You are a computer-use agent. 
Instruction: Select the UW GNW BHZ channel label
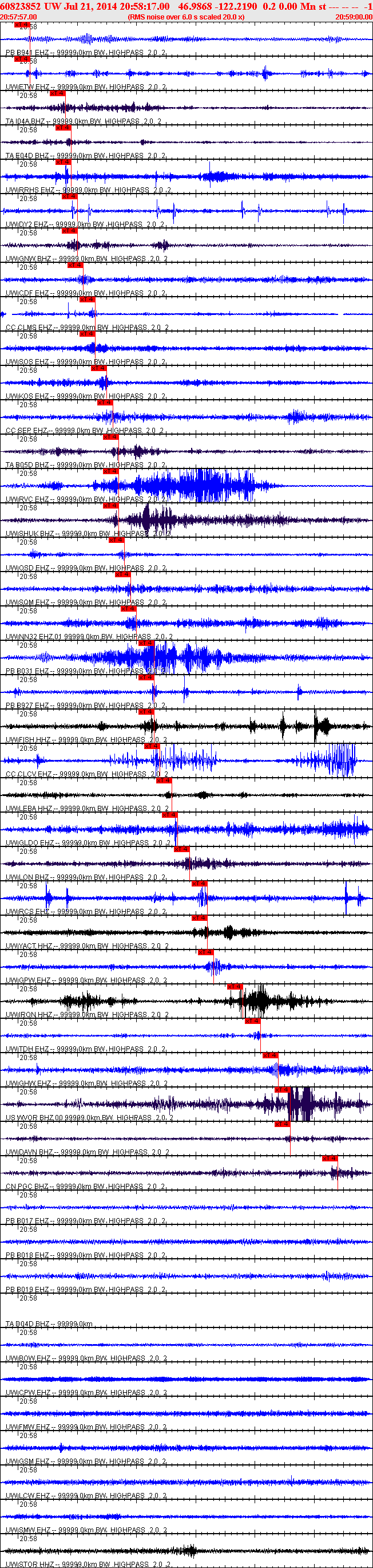tap(29, 259)
